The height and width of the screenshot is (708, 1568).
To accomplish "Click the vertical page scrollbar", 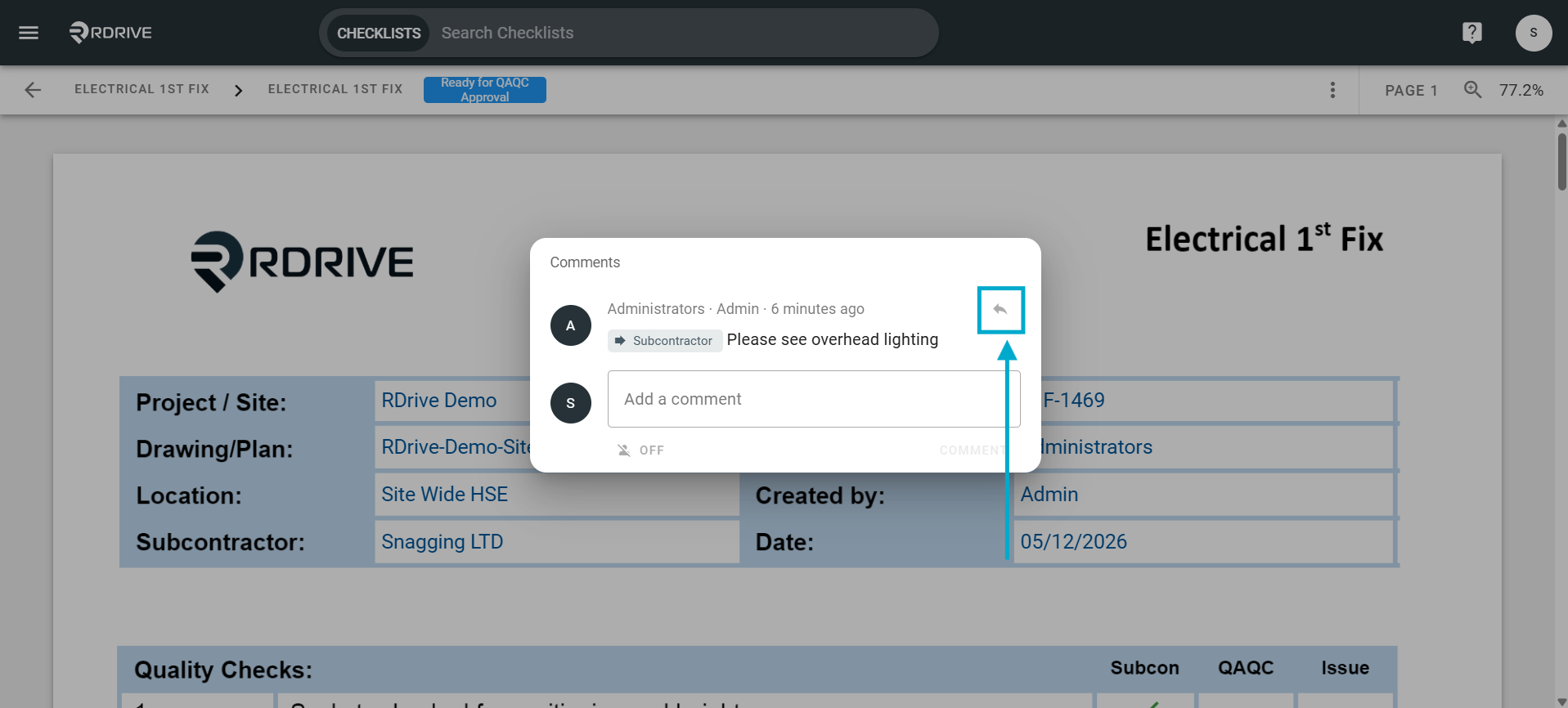I will pos(1561,162).
